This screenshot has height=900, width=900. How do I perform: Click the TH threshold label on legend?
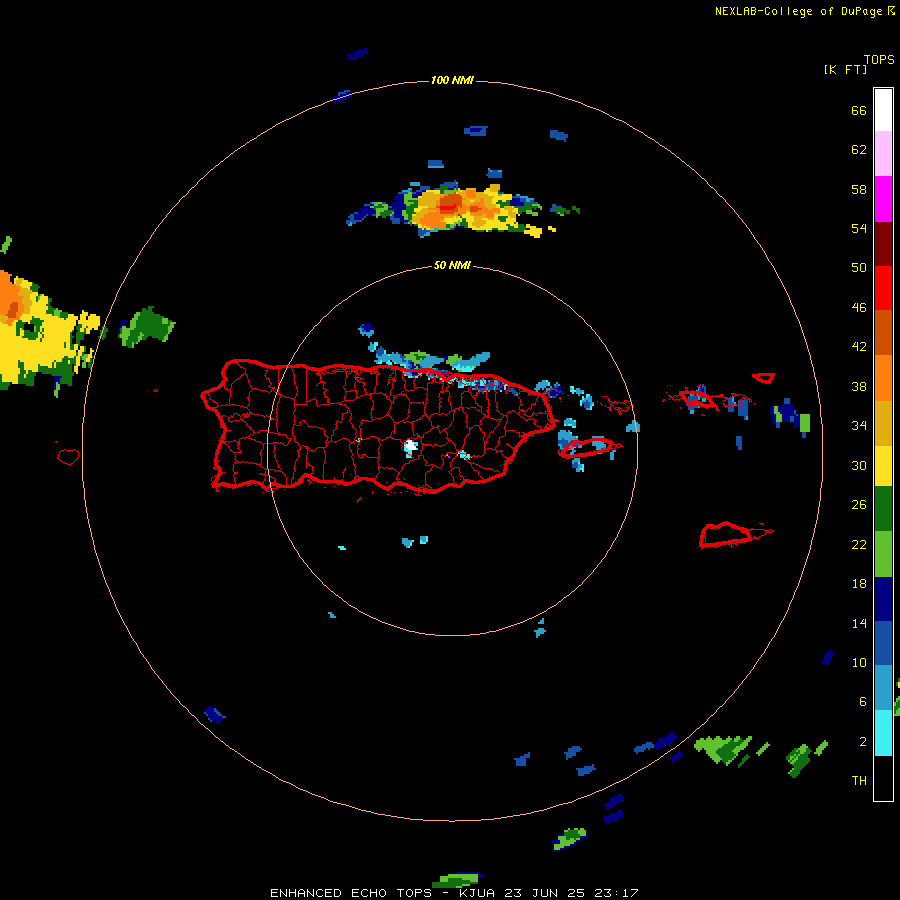(x=859, y=781)
